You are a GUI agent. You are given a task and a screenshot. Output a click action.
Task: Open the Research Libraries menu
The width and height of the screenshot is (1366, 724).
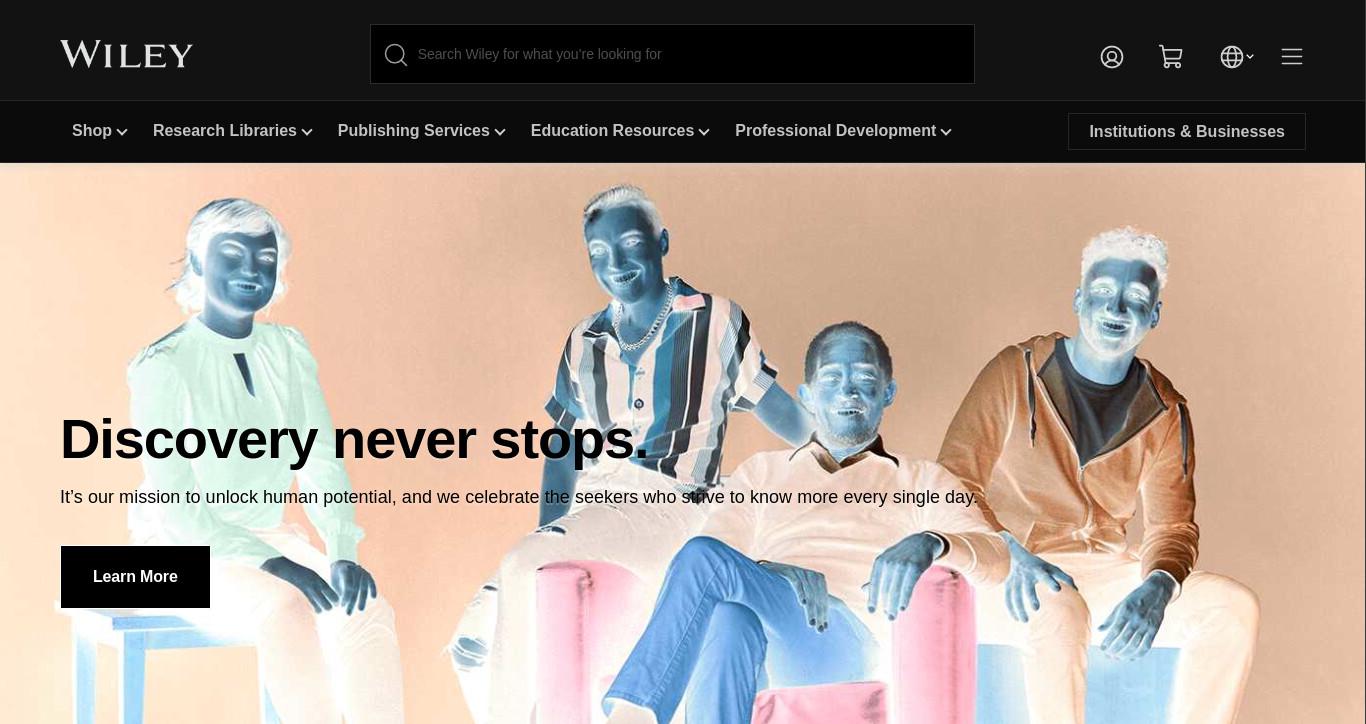[225, 131]
